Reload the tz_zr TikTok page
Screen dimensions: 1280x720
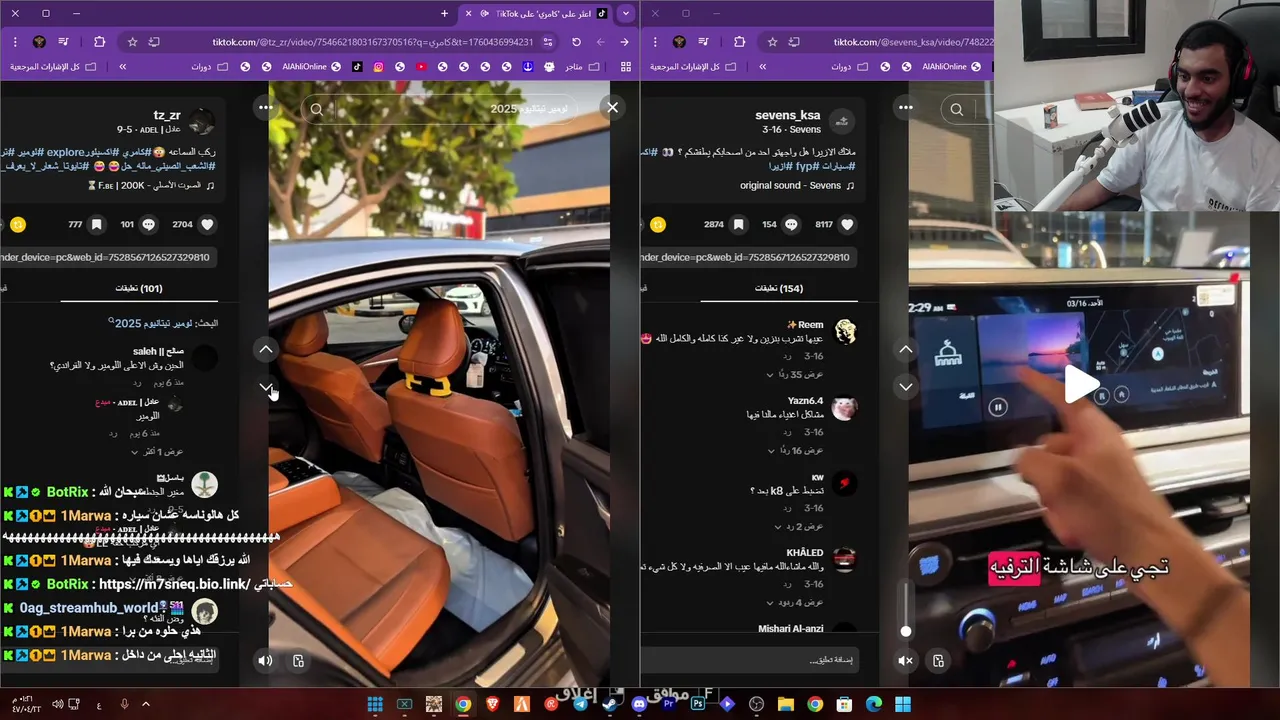pyautogui.click(x=576, y=42)
